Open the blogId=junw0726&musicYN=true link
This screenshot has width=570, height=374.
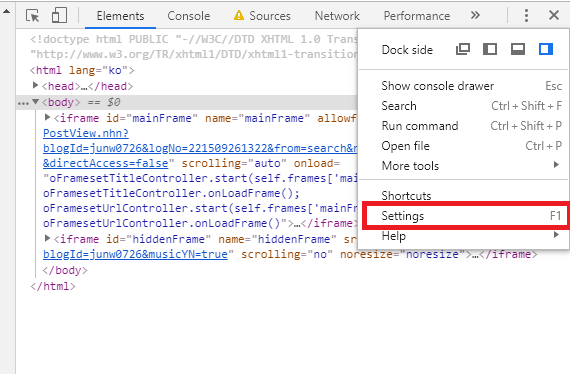(135, 254)
